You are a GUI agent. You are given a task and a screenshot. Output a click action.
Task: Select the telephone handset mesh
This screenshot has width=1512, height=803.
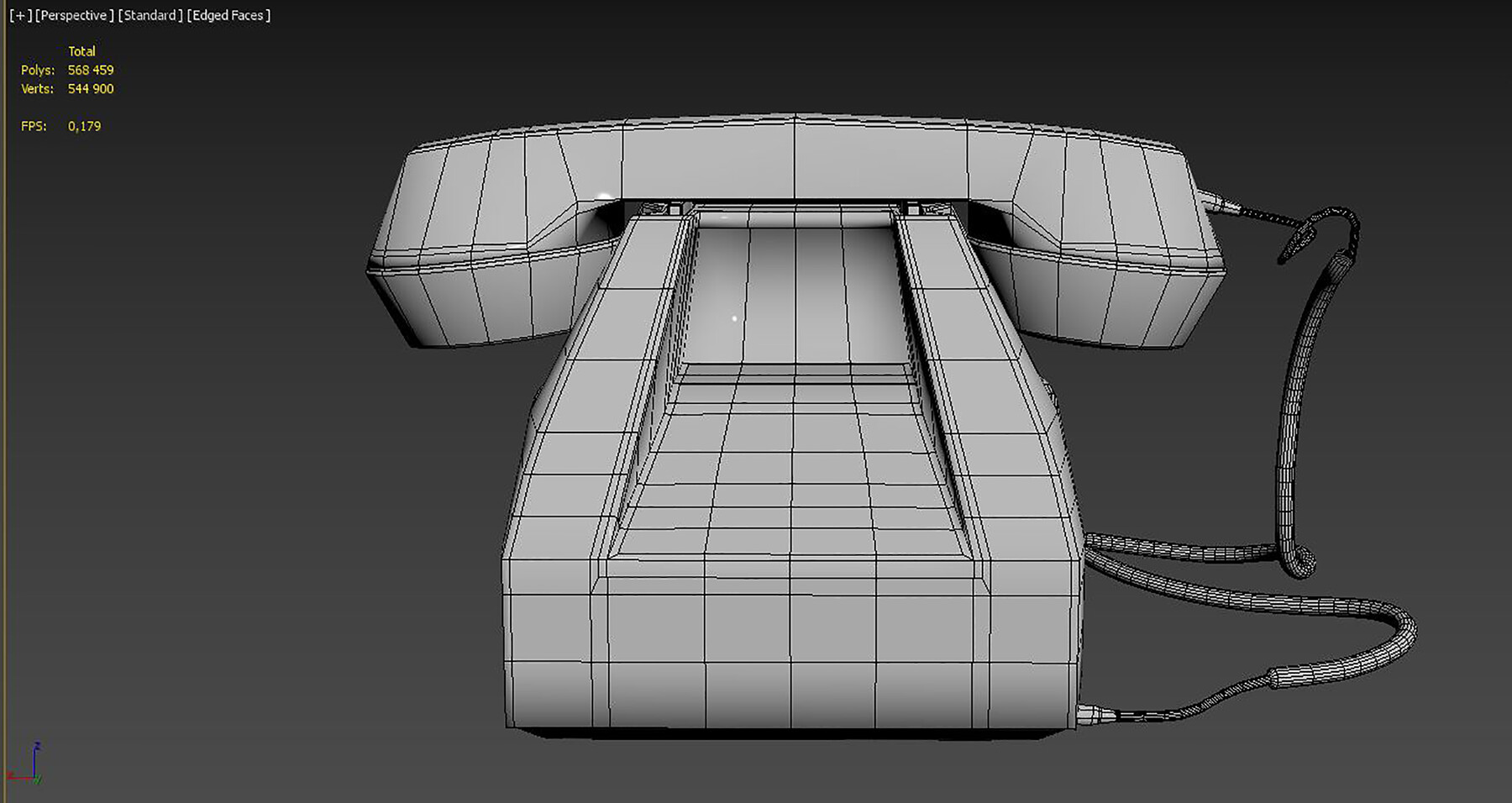(794, 160)
